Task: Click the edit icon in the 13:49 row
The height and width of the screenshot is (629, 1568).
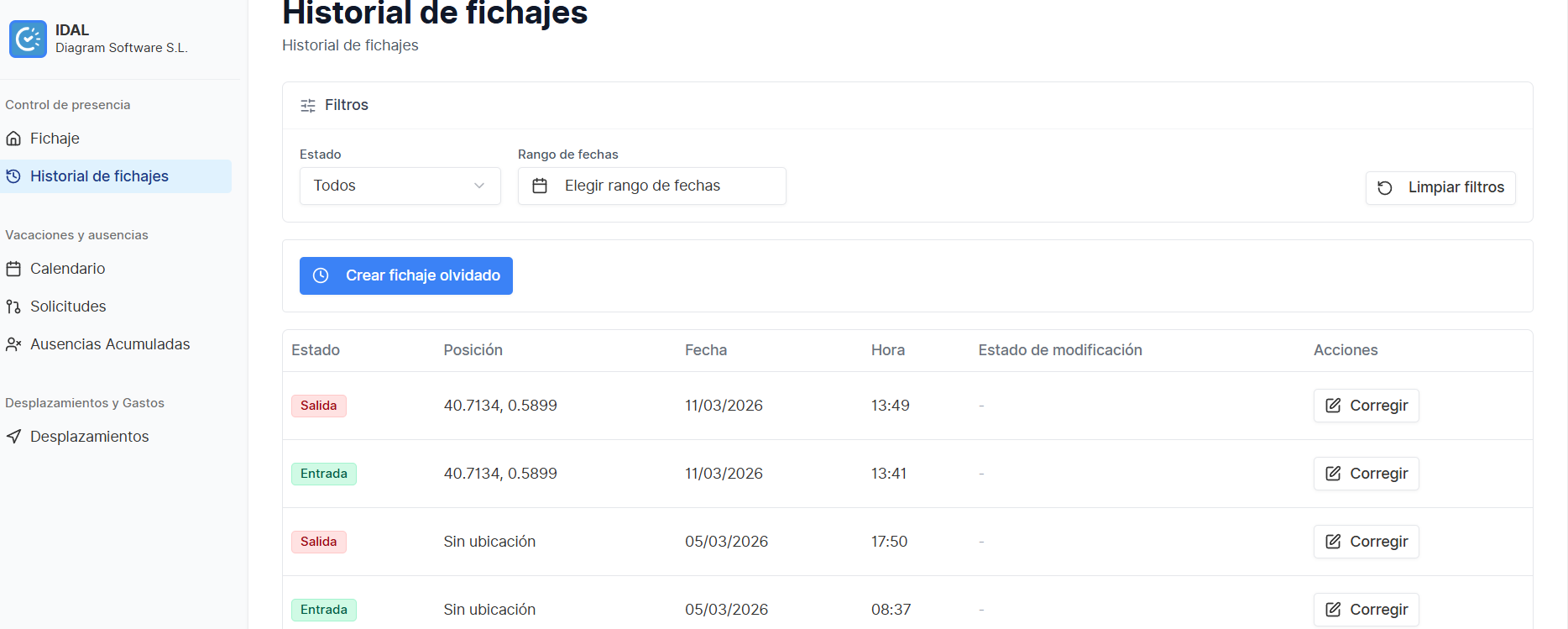Action: 1332,406
